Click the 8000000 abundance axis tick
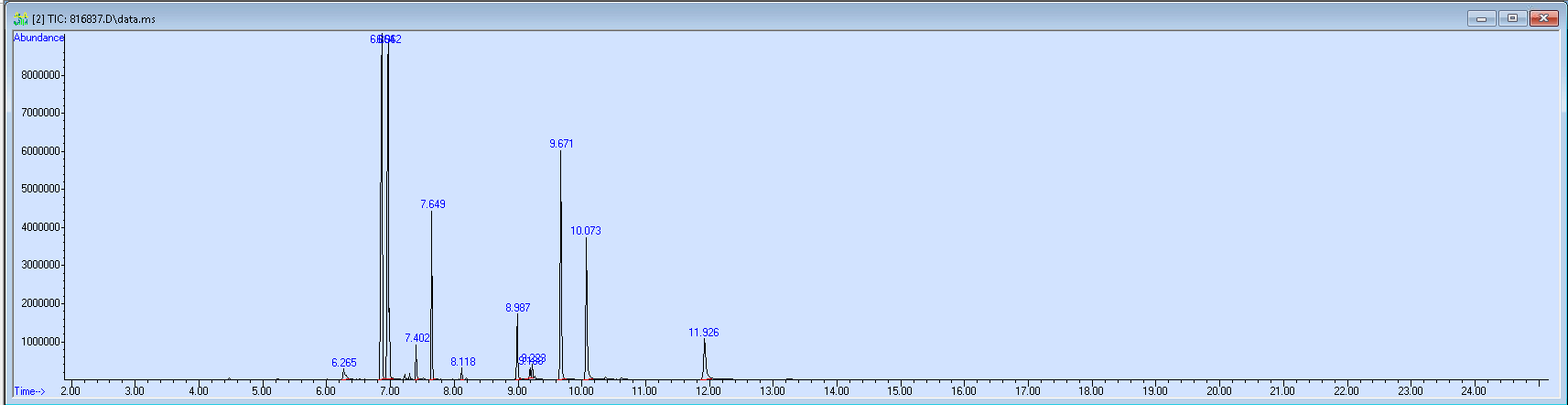The height and width of the screenshot is (405, 1568). point(40,75)
